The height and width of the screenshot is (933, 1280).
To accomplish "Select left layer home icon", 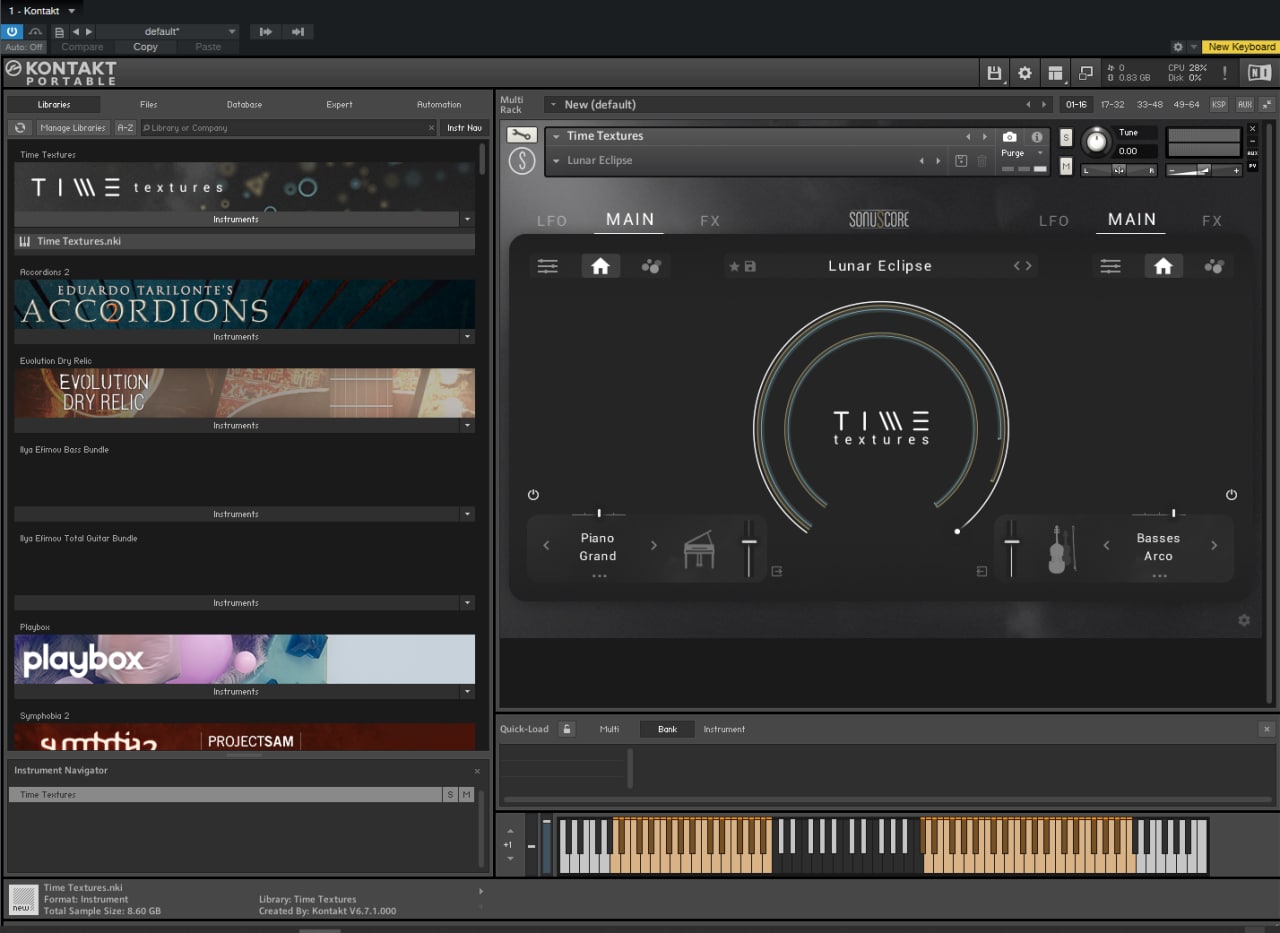I will coord(600,266).
